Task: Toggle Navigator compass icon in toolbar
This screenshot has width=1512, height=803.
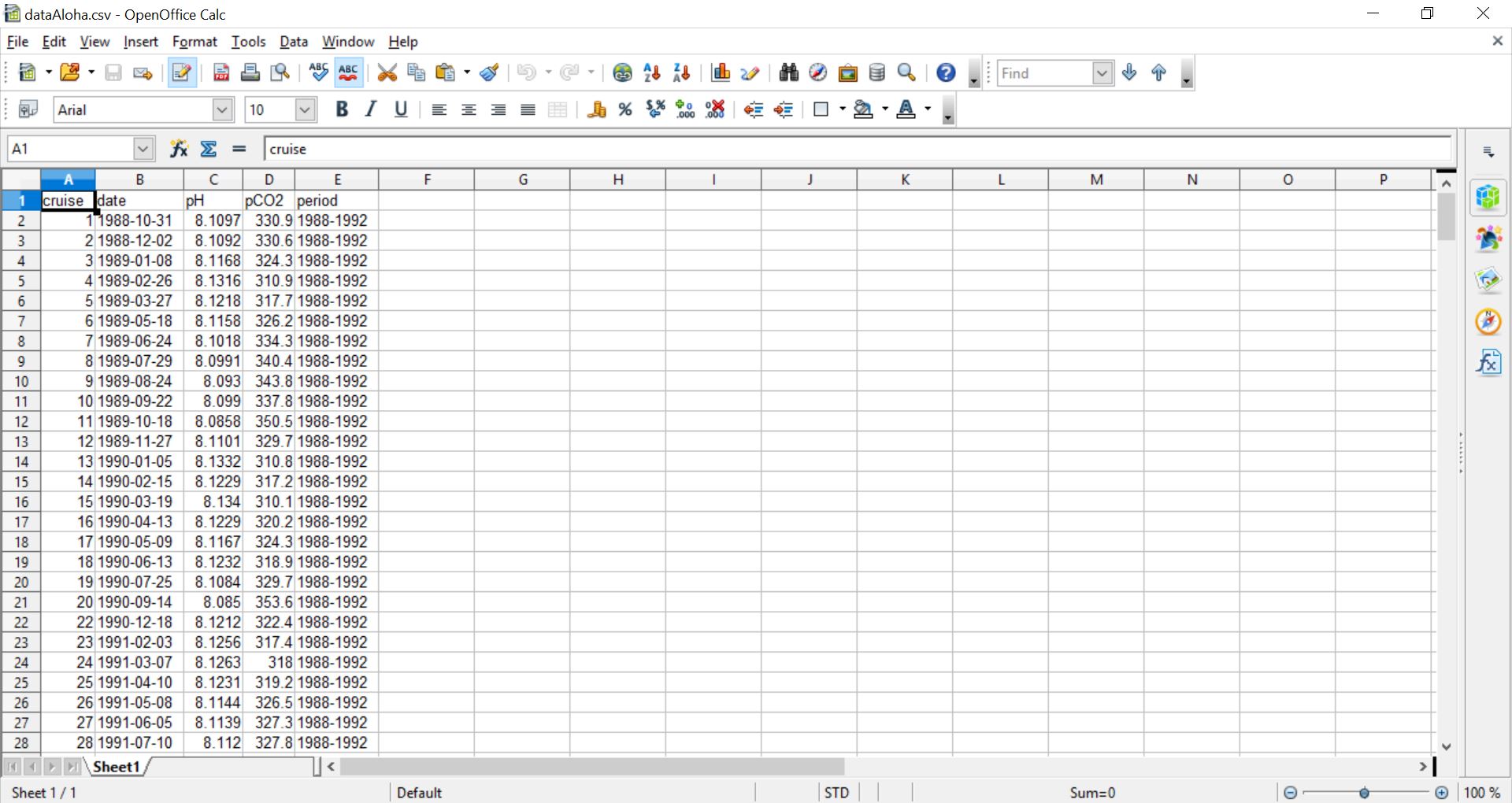Action: 818,72
